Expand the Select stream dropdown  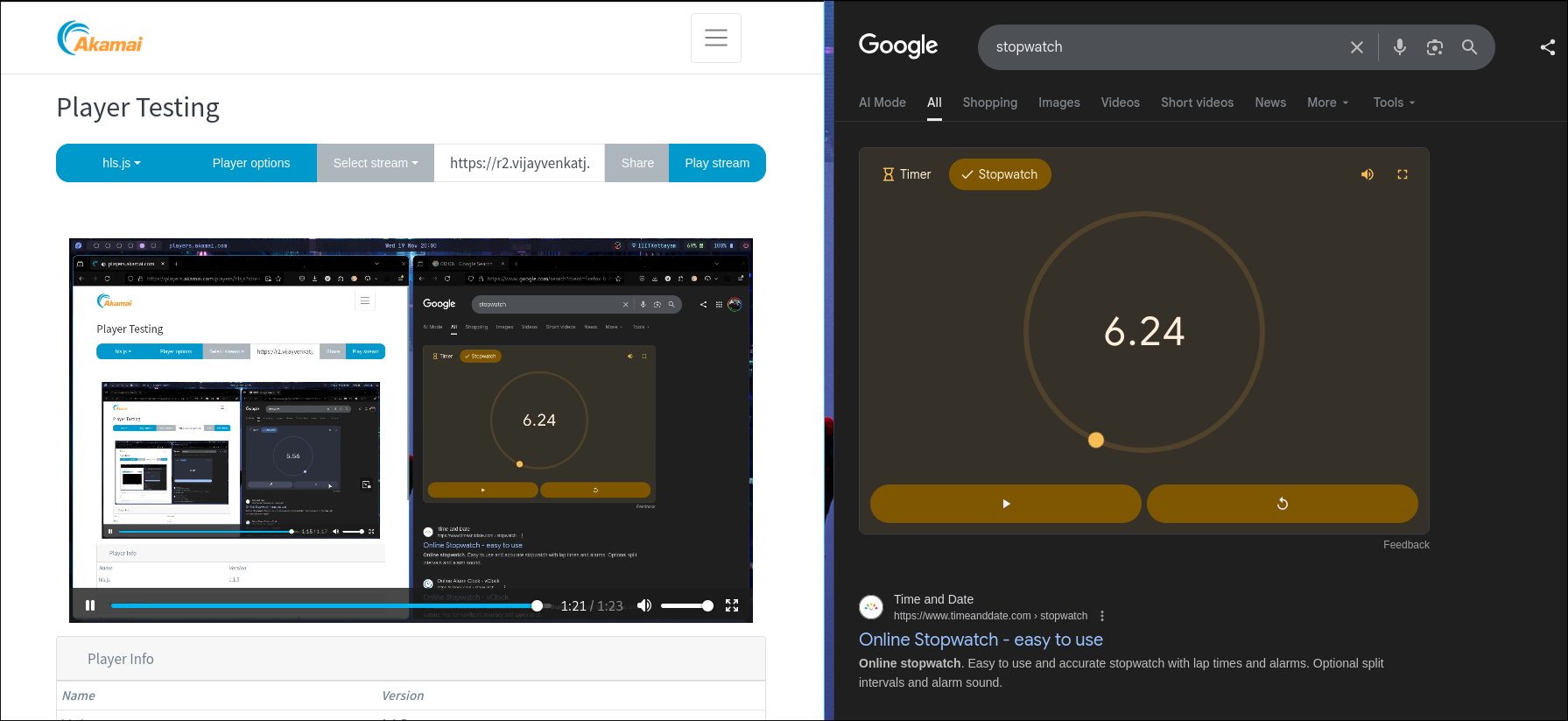(376, 163)
